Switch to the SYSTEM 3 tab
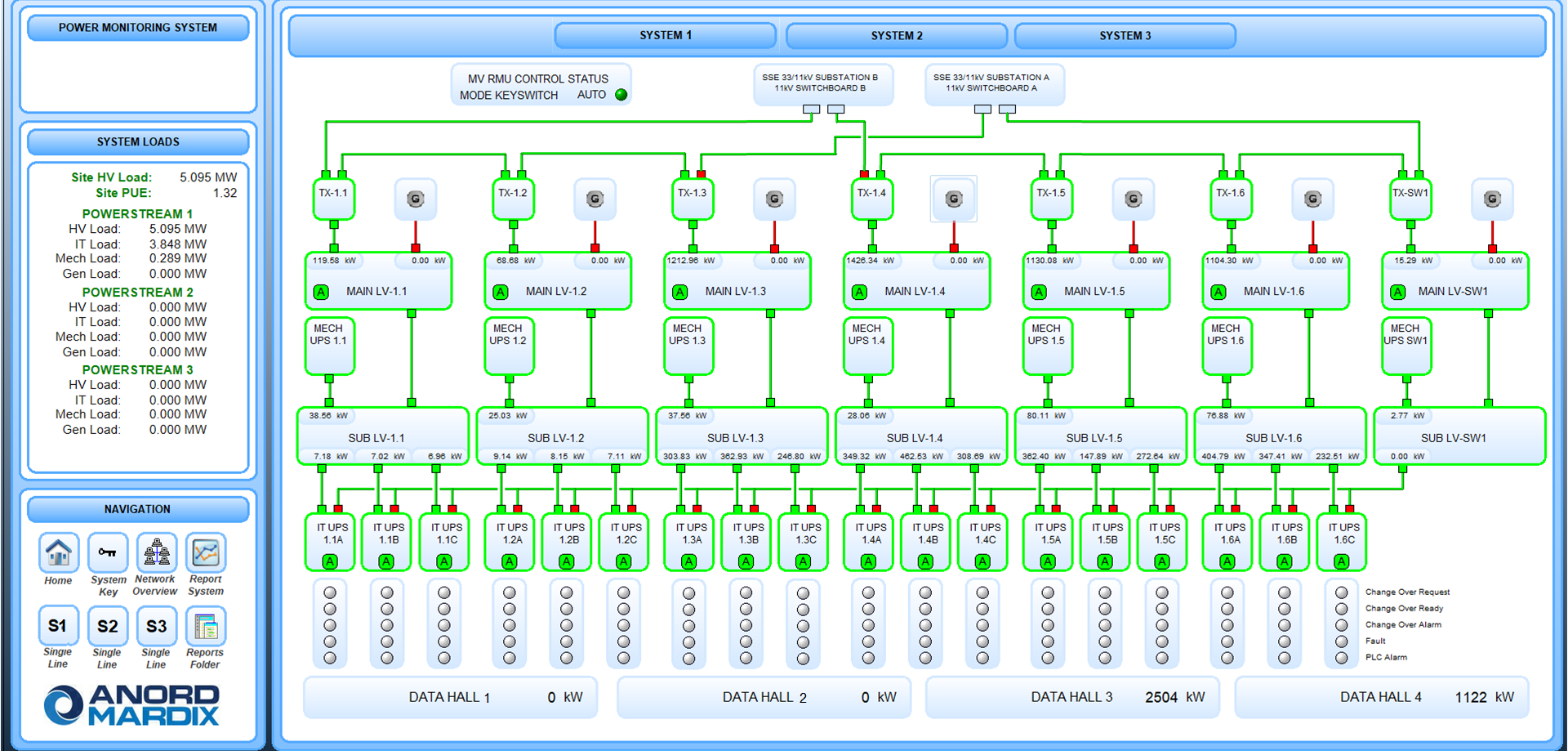Viewport: 1568px width, 751px height. point(1125,35)
